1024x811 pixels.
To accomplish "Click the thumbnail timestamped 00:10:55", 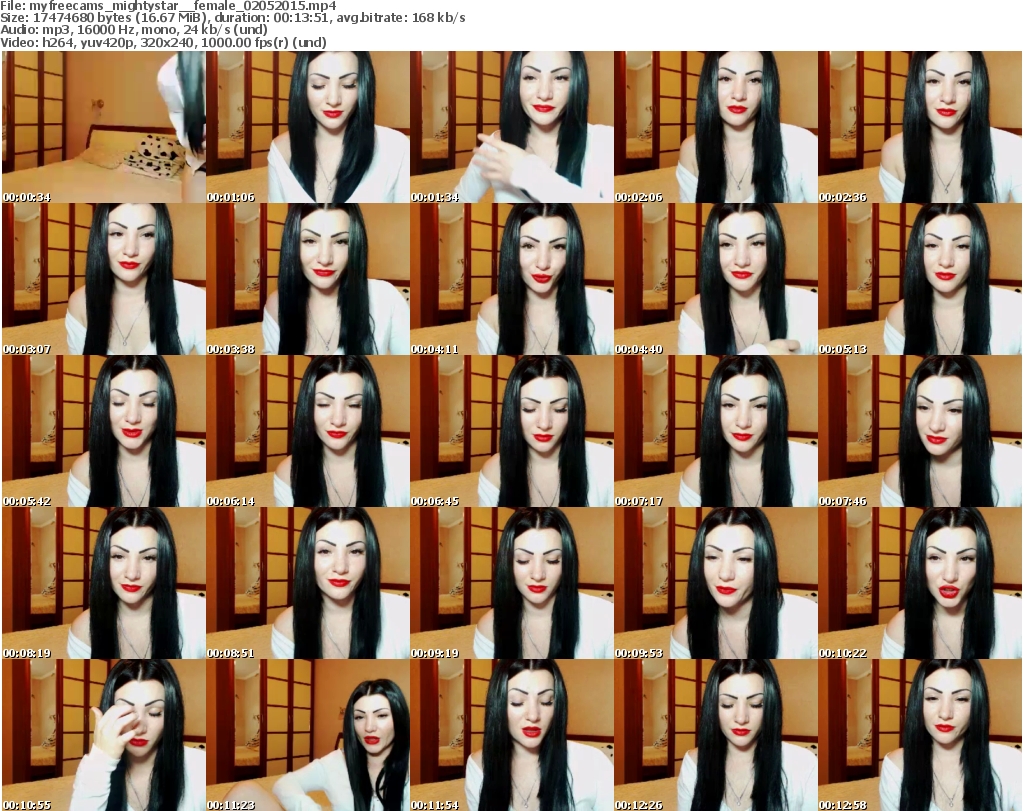I will pos(104,735).
